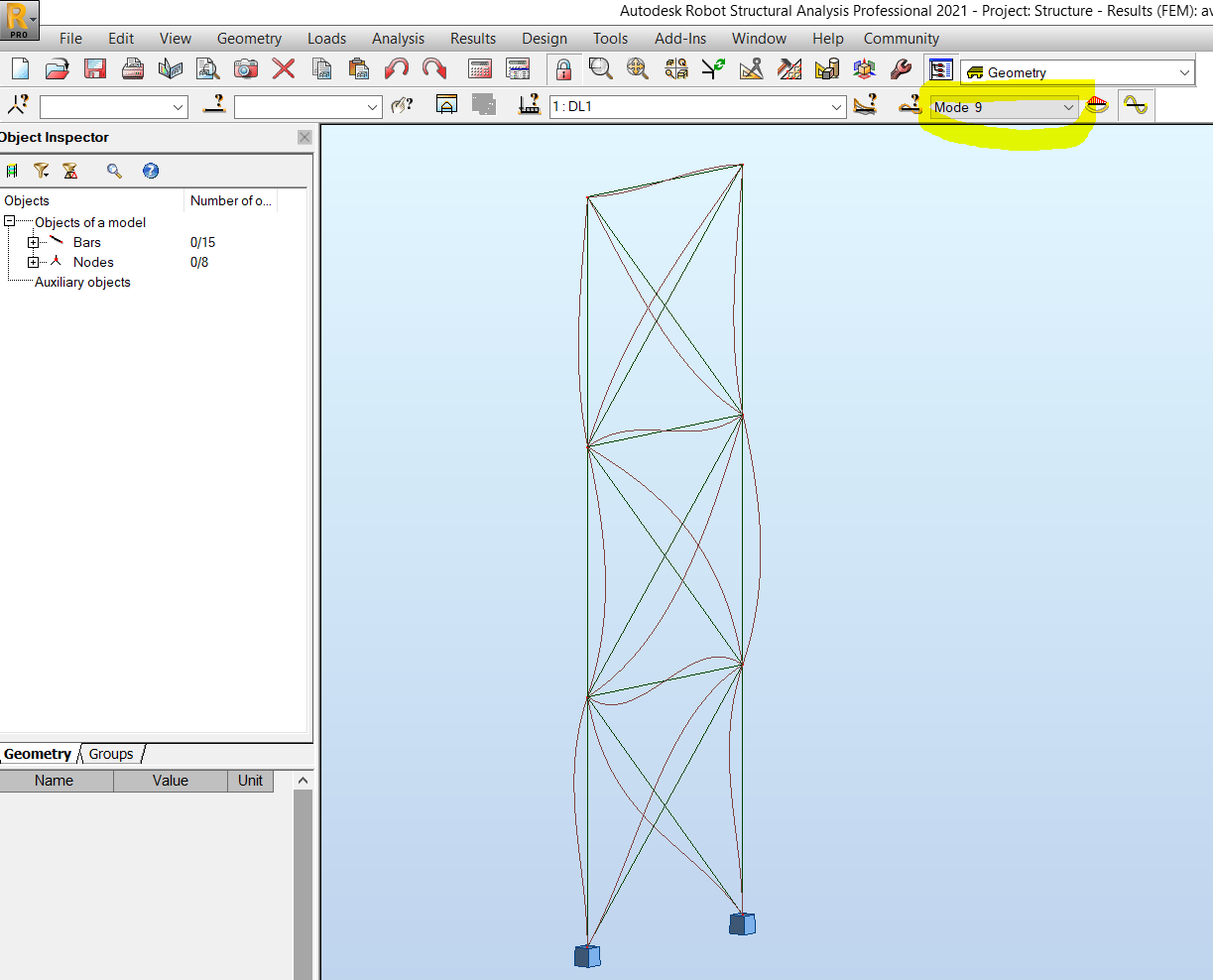
Task: Click the 3D view orientation cube icon
Action: (864, 68)
